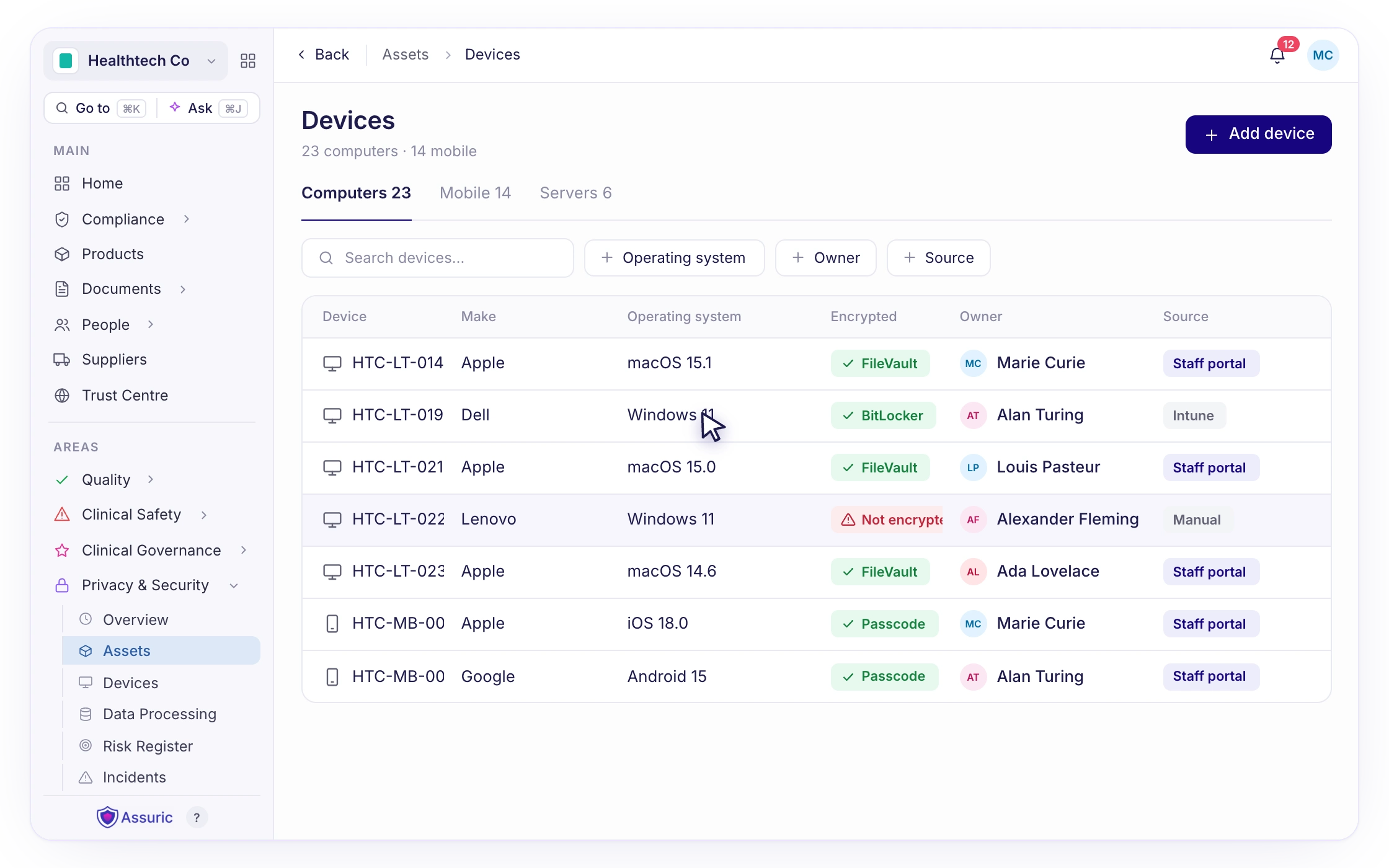The image size is (1389, 868).
Task: Click the Data Processing database icon
Action: pyautogui.click(x=86, y=714)
